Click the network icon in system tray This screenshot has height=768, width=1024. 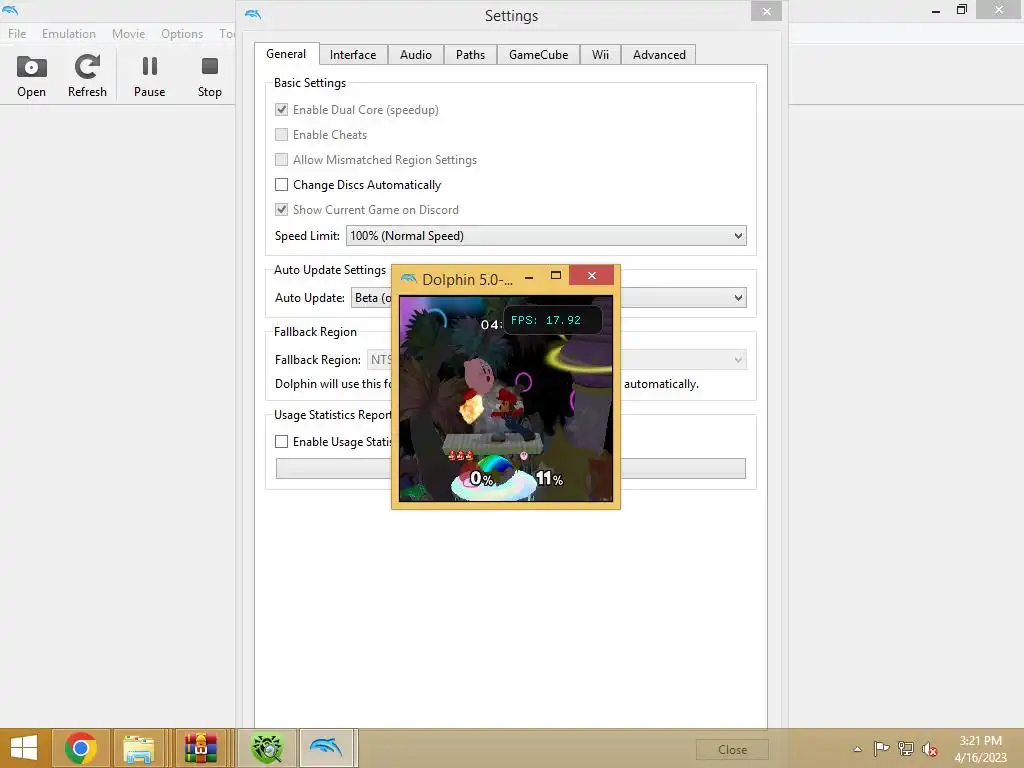coord(906,749)
